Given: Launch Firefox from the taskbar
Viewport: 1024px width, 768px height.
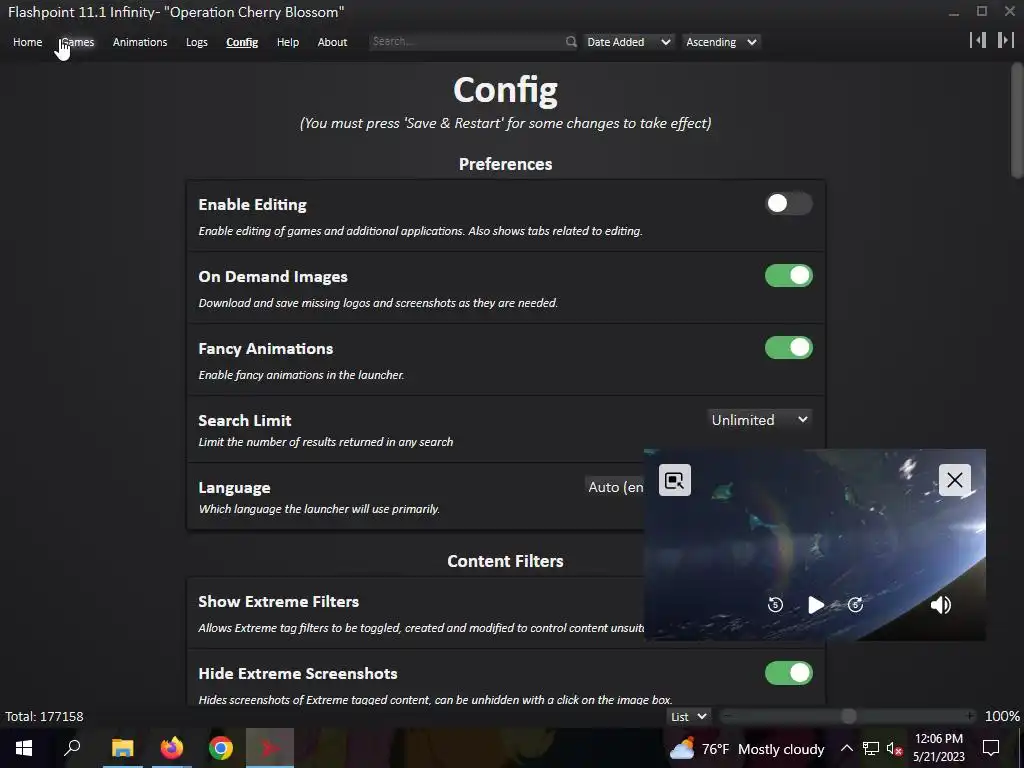Looking at the screenshot, I should (x=172, y=748).
